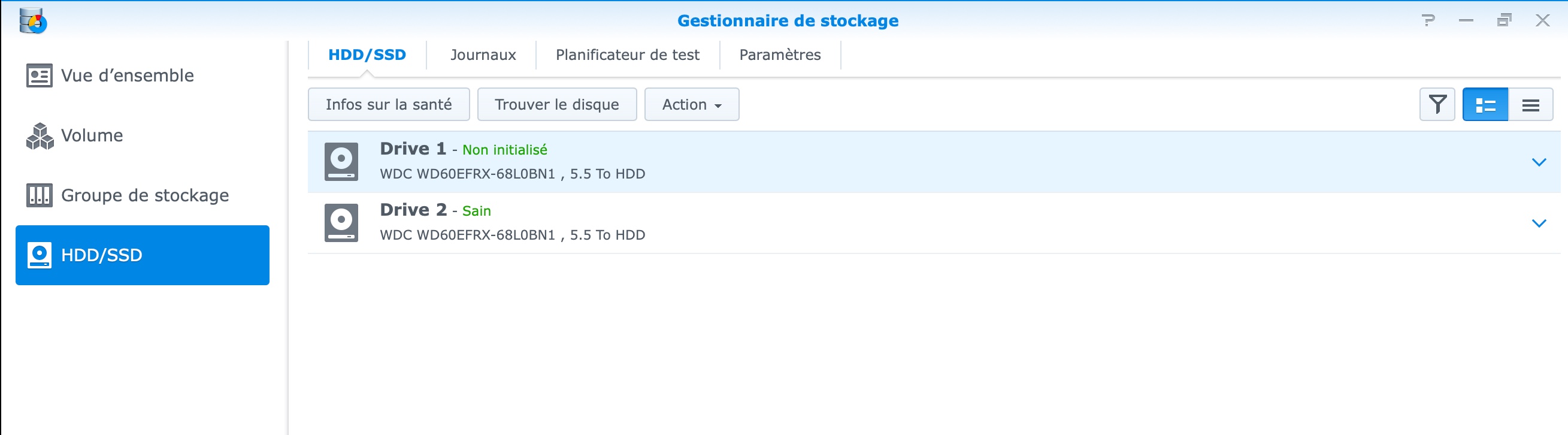The image size is (1568, 435).
Task: Click the Drive 1 disk icon
Action: [x=341, y=162]
